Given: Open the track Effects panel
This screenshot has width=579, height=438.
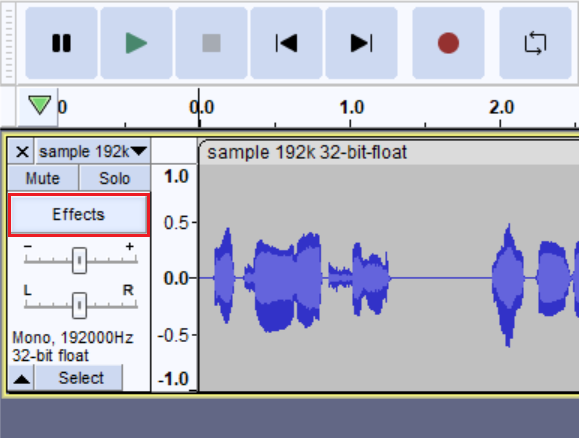Looking at the screenshot, I should point(79,215).
